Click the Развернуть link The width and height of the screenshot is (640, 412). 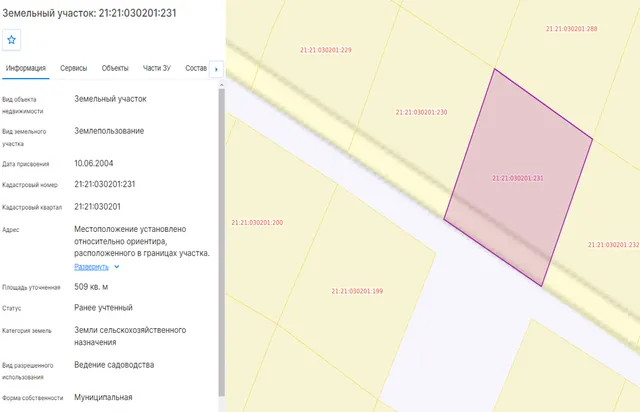[91, 267]
